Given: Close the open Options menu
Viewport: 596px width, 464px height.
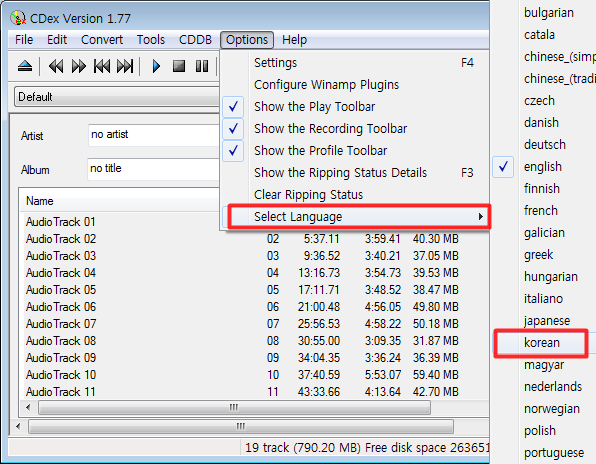Looking at the screenshot, I should click(x=247, y=40).
